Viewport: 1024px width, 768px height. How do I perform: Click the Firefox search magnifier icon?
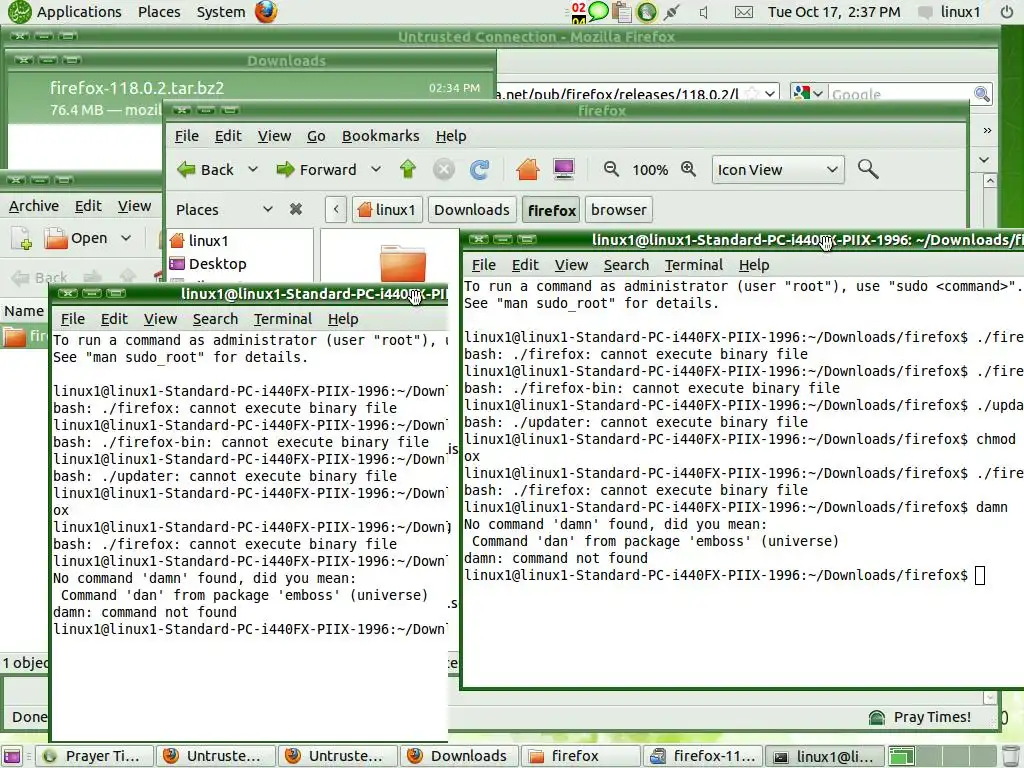982,94
